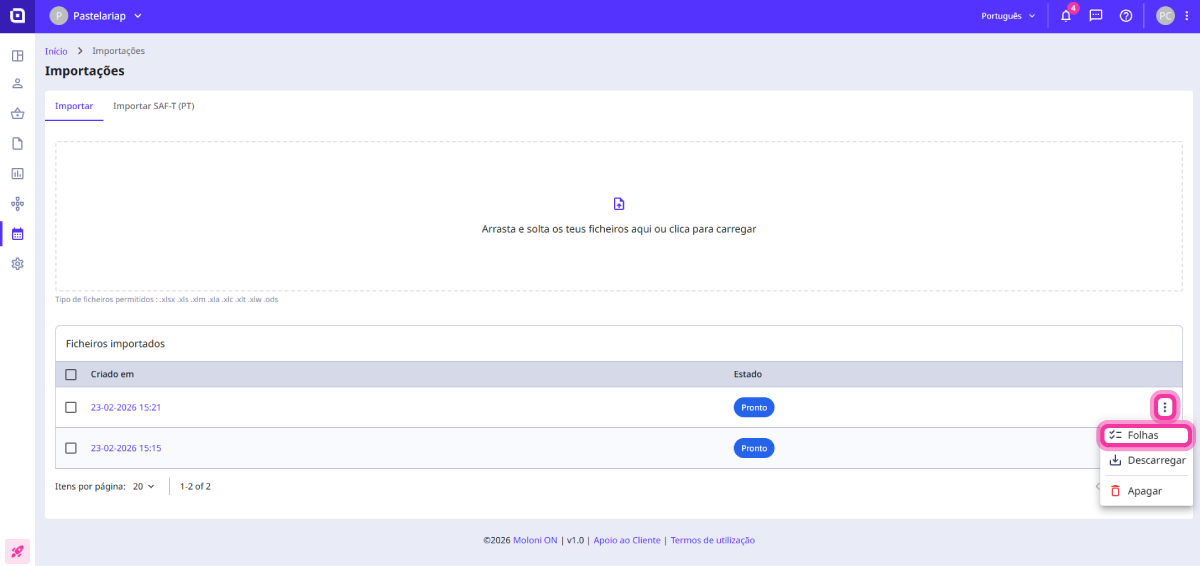Open the reports chart icon in sidebar
The width and height of the screenshot is (1200, 566).
tap(17, 174)
